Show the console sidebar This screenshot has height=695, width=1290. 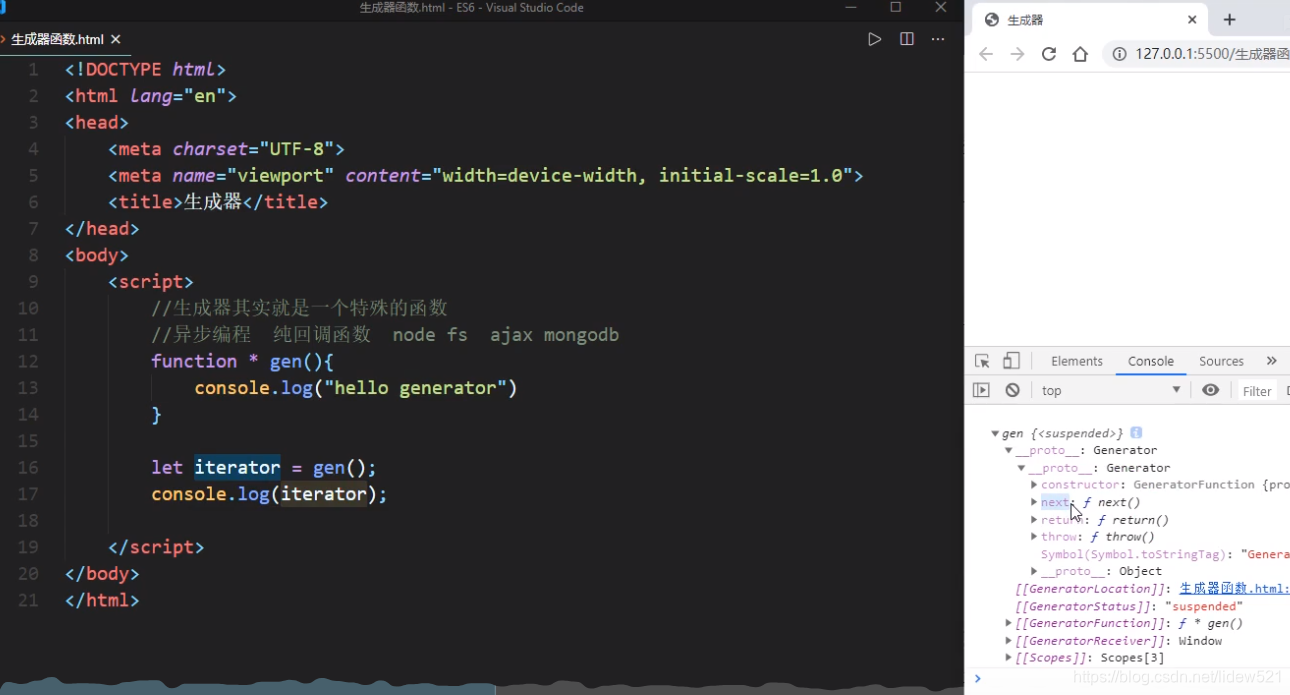tap(981, 390)
